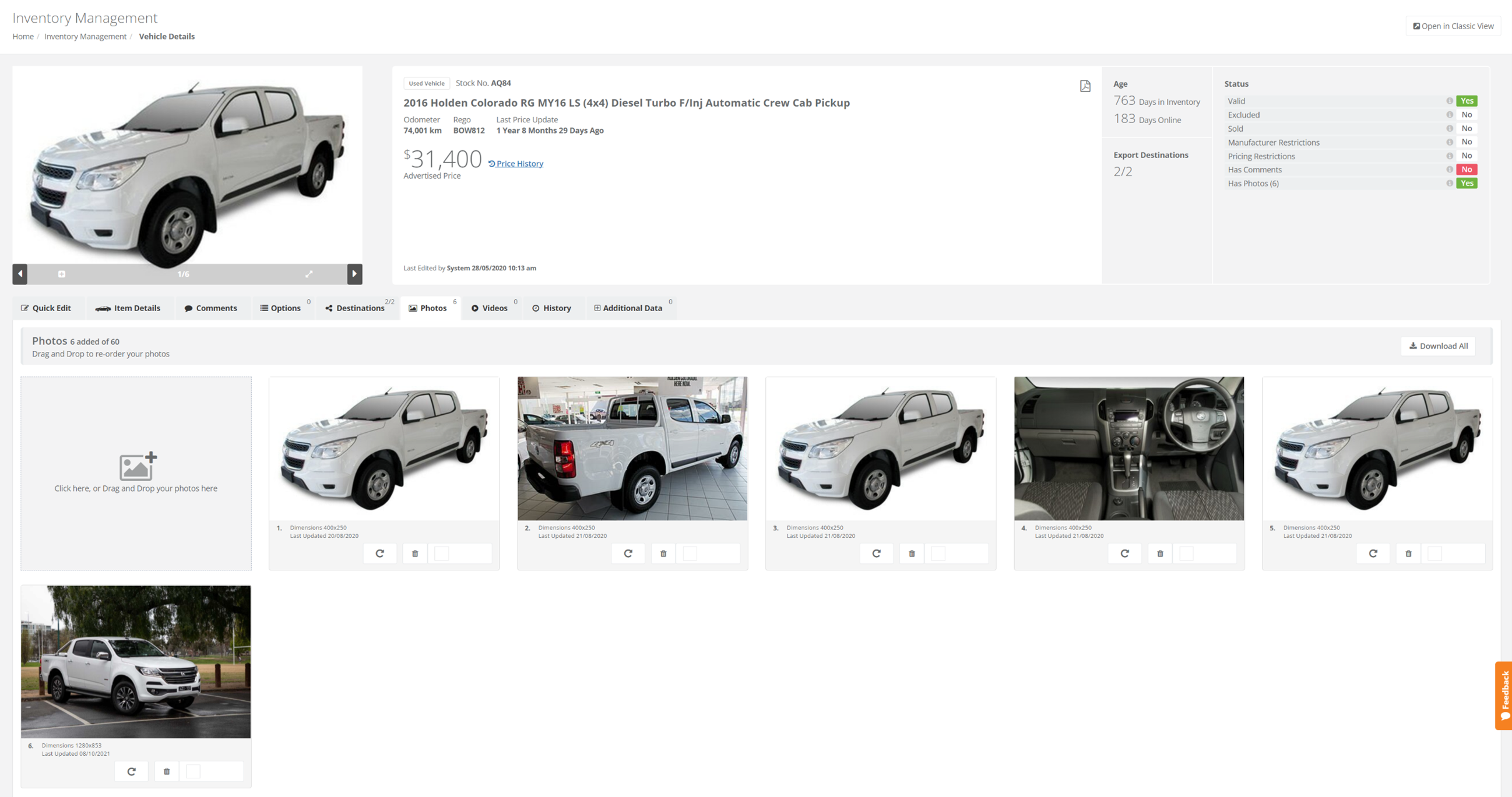
Task: Show next photo in vehicle image viewer
Action: [x=354, y=274]
